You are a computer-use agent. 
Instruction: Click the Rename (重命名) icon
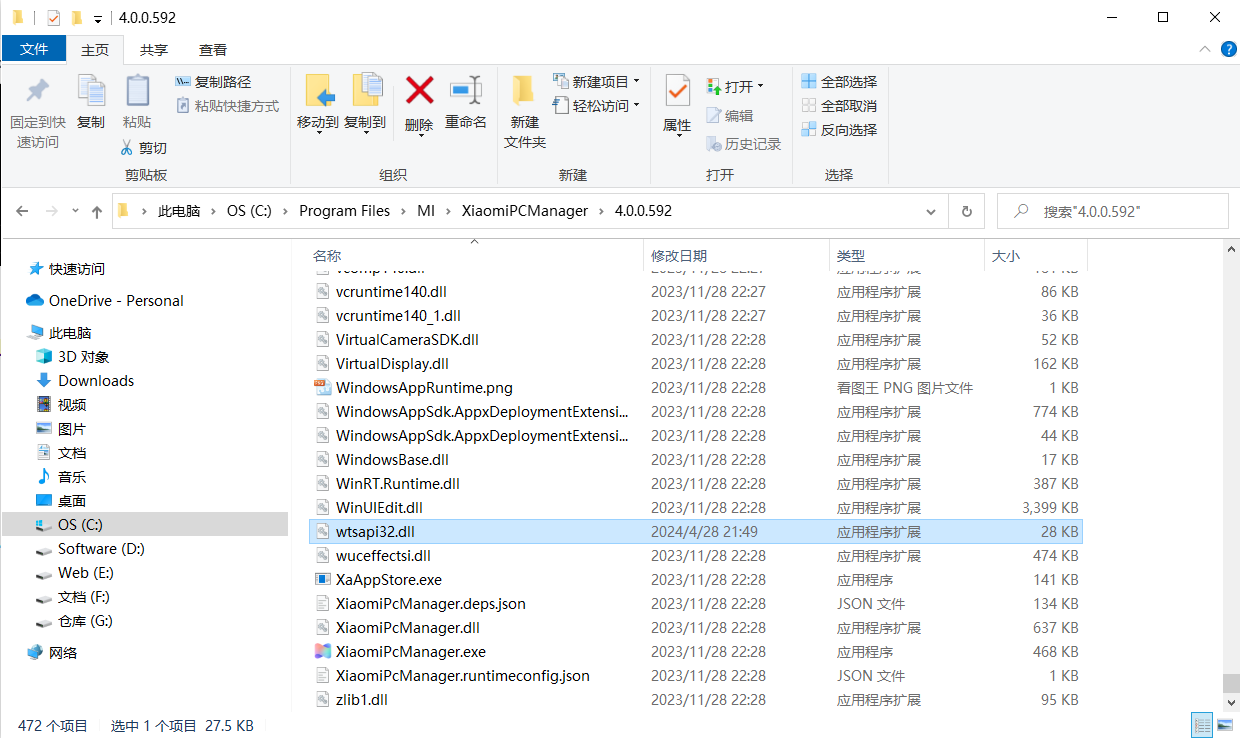pyautogui.click(x=466, y=90)
